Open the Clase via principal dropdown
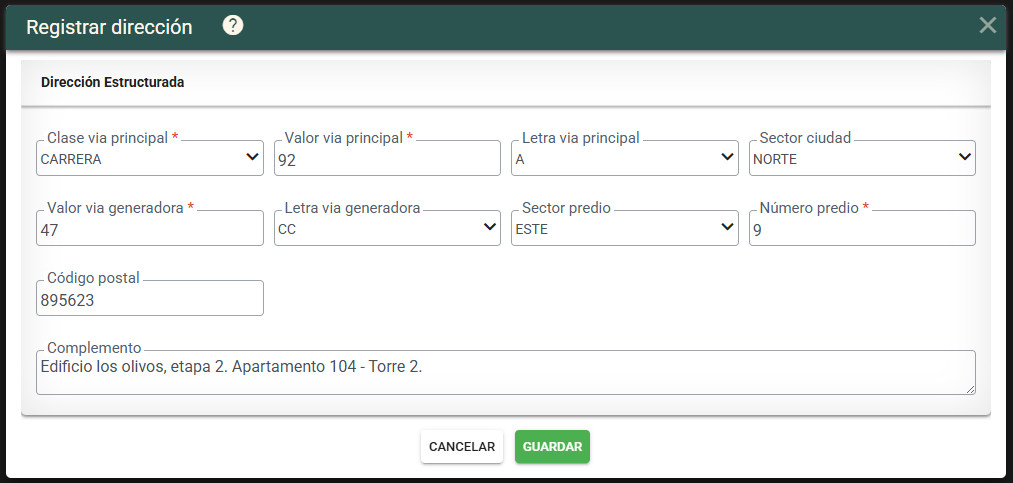 coord(150,158)
